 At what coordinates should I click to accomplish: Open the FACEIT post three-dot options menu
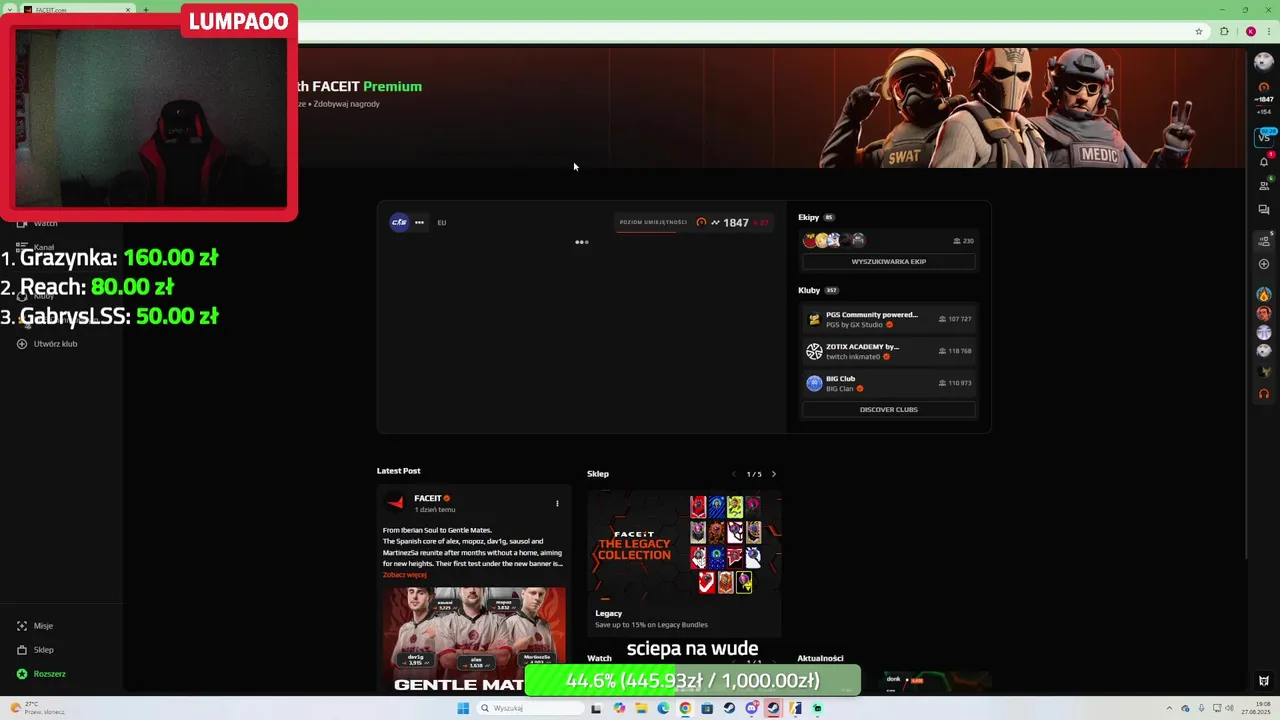pos(557,503)
